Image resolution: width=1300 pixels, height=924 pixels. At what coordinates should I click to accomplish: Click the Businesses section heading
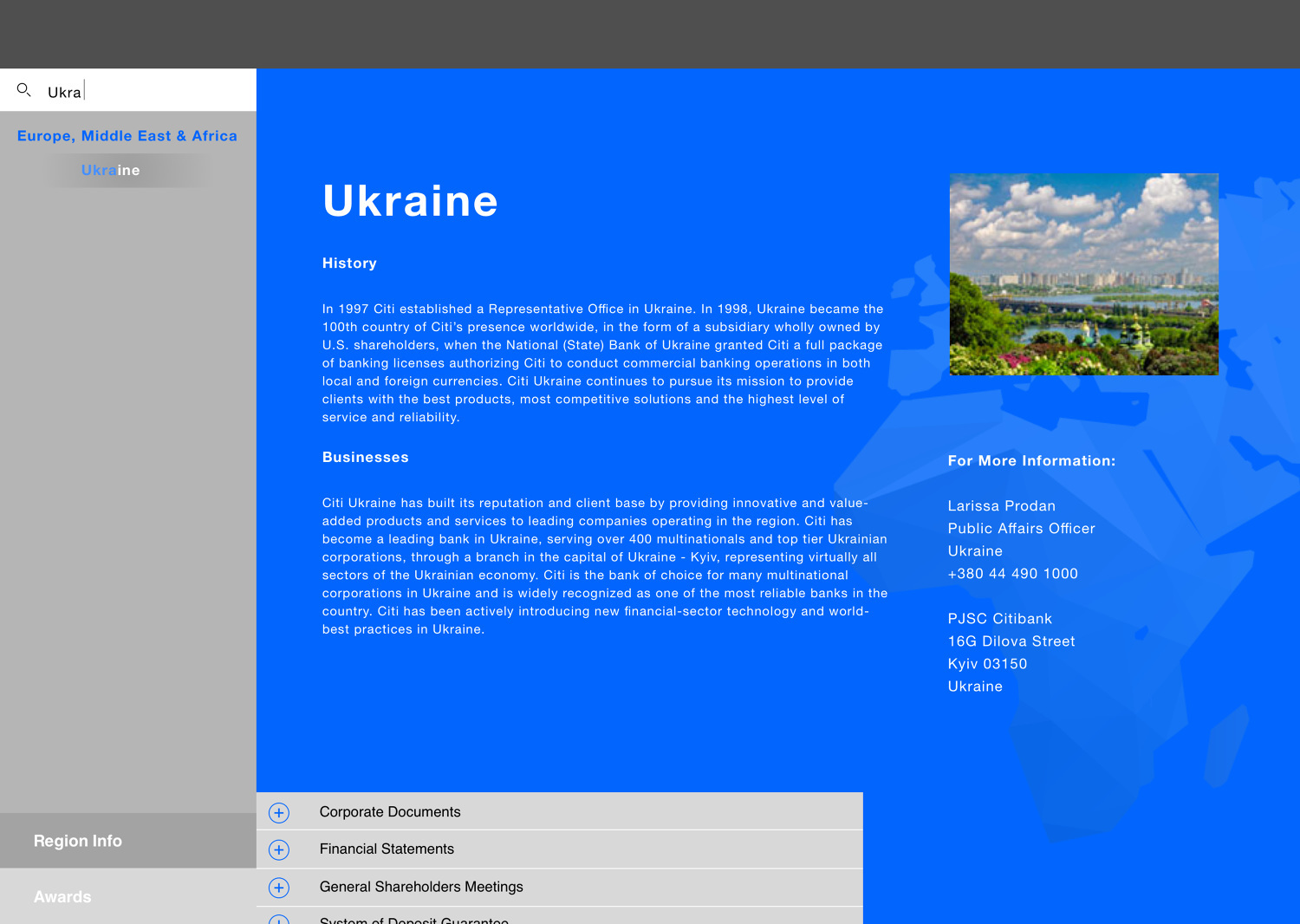point(366,458)
